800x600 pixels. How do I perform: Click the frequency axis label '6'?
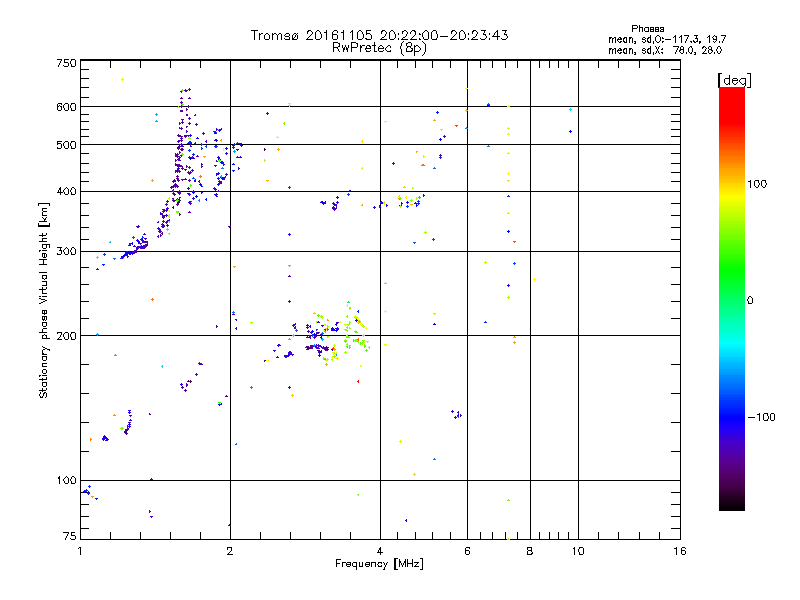click(467, 551)
